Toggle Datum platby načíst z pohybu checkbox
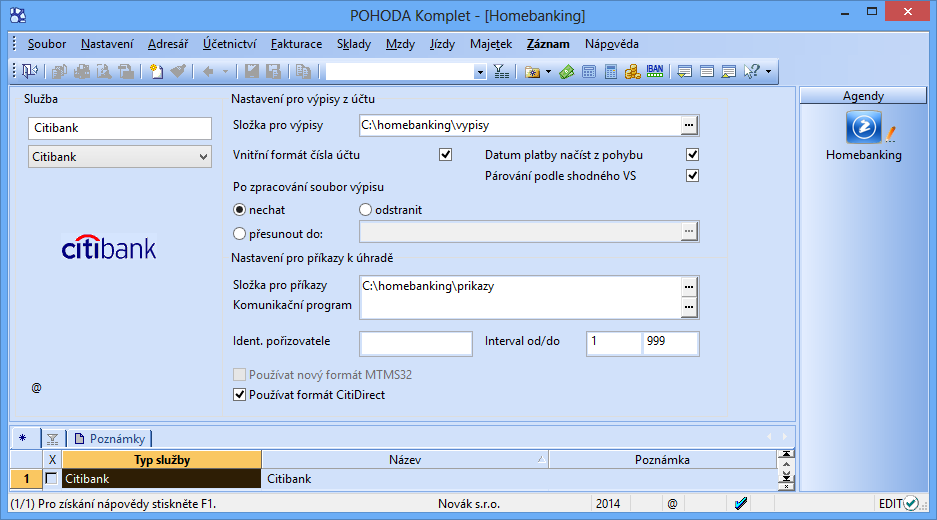Viewport: 937px width, 520px height. click(x=693, y=155)
